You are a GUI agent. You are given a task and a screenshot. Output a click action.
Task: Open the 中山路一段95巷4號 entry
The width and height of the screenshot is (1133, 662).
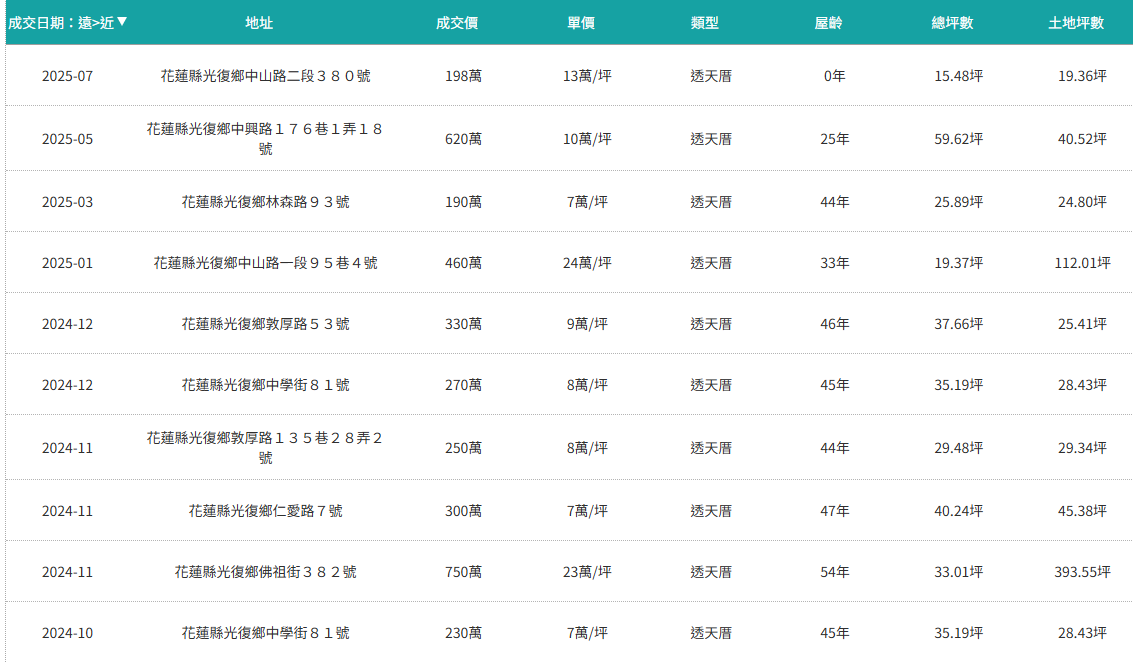[x=265, y=263]
